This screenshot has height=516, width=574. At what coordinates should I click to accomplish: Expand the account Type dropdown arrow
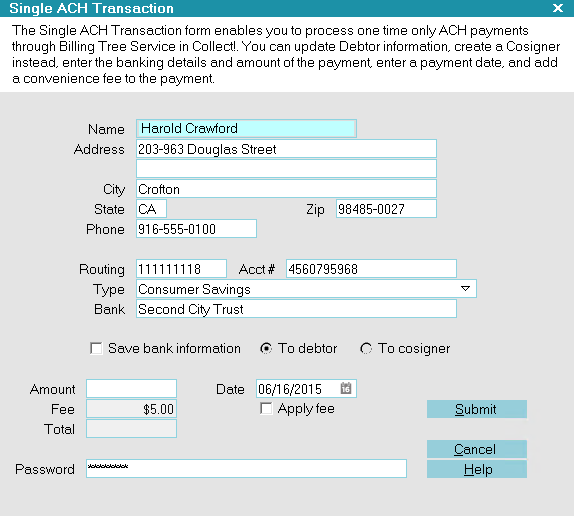465,289
